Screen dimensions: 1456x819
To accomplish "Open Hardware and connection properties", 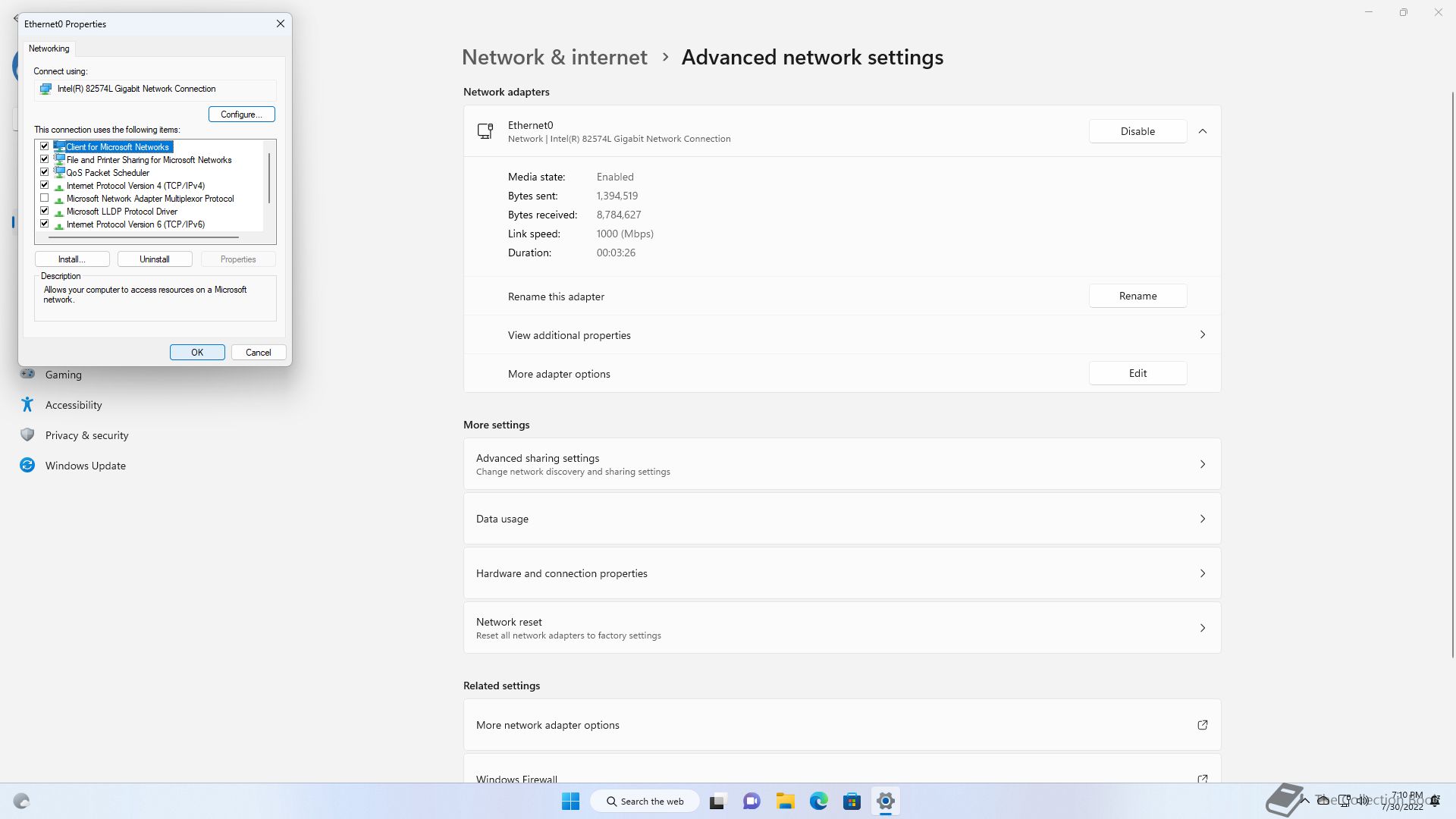I will click(842, 573).
